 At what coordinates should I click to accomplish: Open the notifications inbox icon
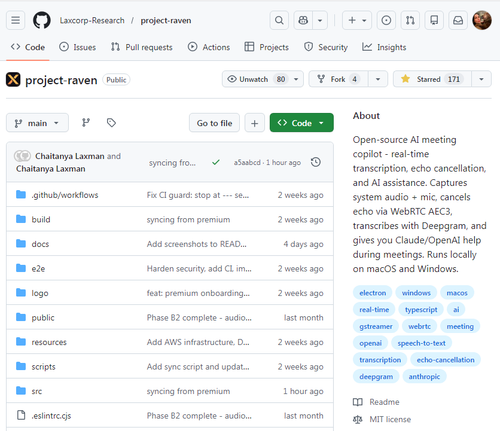pos(458,20)
